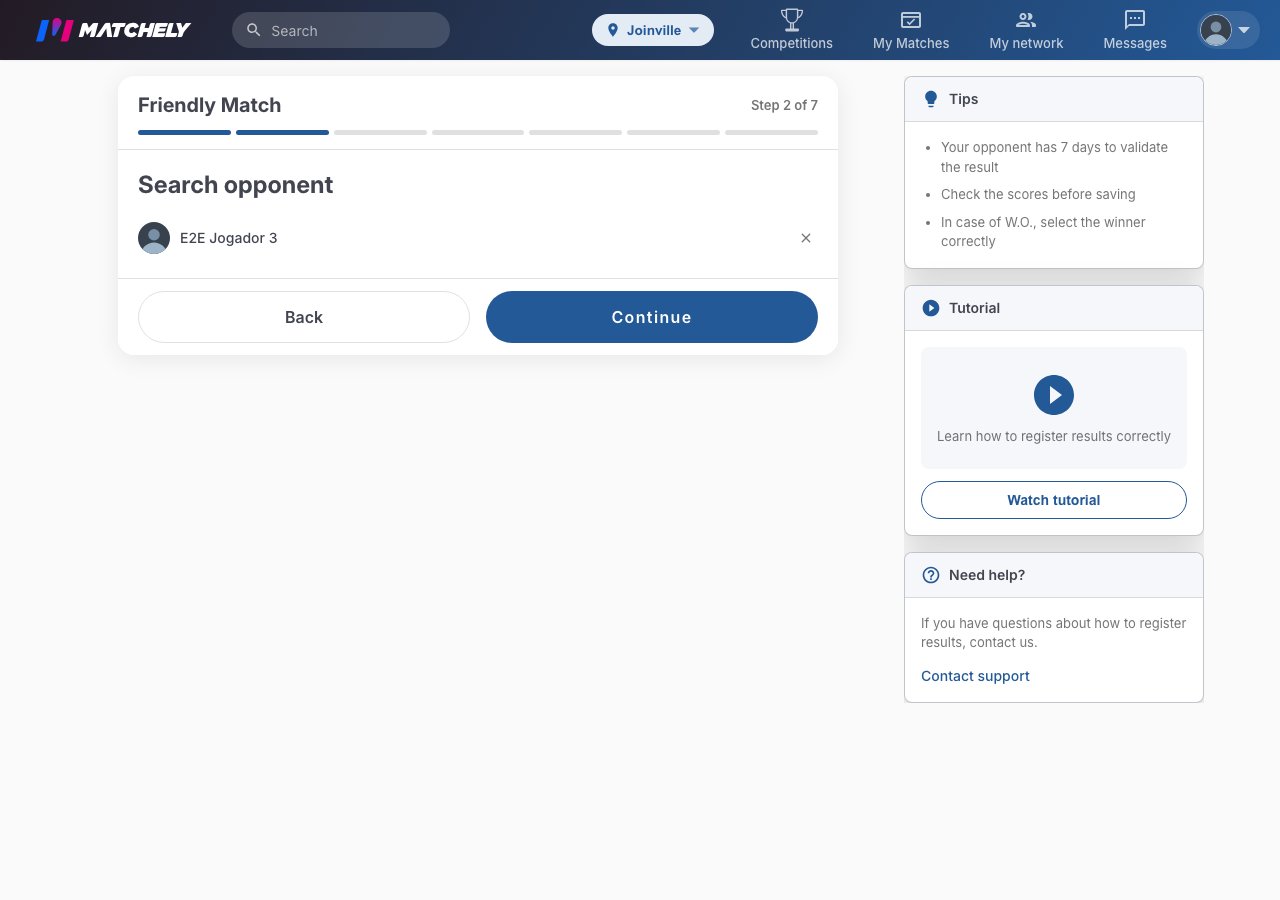
Task: Remove opponent E2E Jogador 3
Action: 806,238
